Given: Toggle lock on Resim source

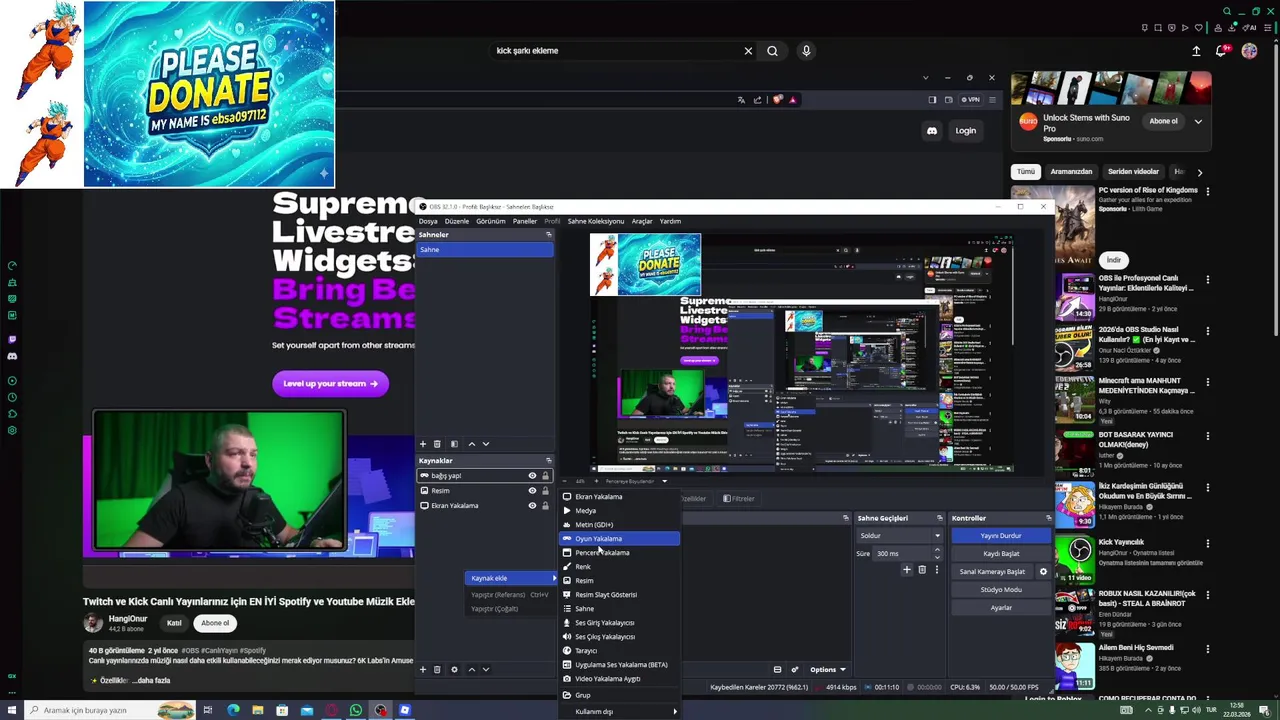Looking at the screenshot, I should point(545,491).
